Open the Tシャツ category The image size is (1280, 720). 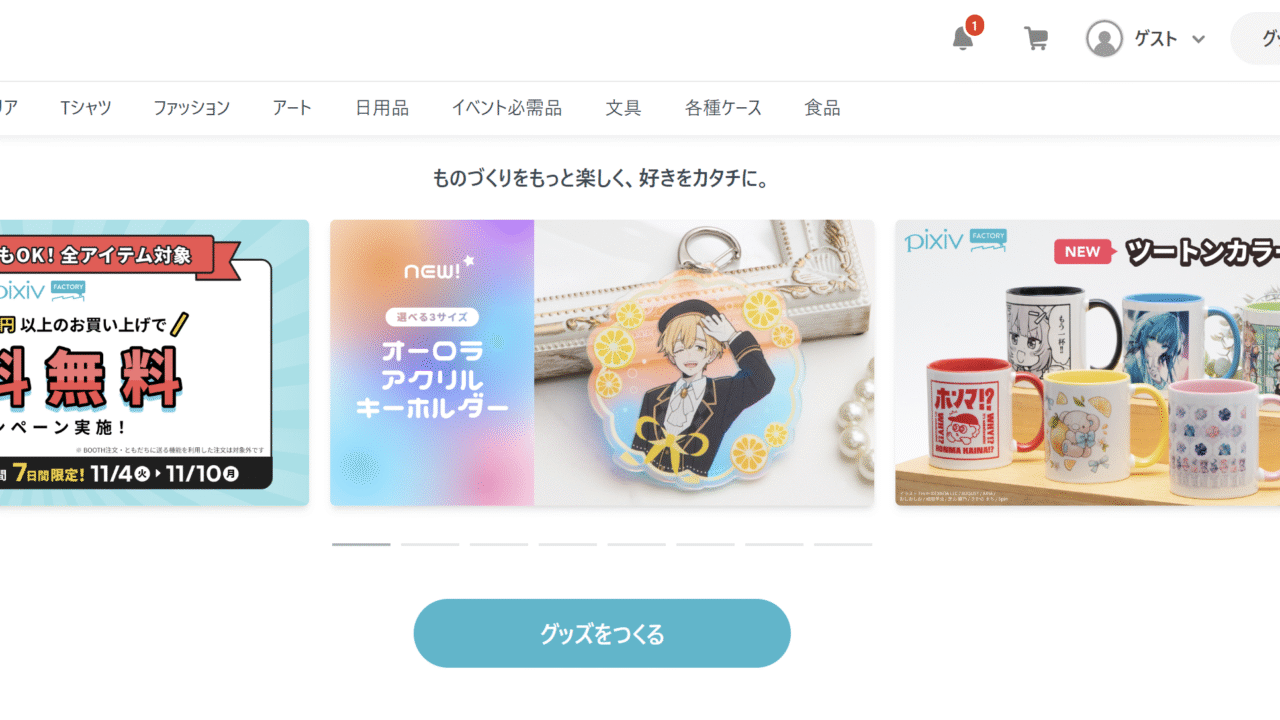pyautogui.click(x=86, y=108)
